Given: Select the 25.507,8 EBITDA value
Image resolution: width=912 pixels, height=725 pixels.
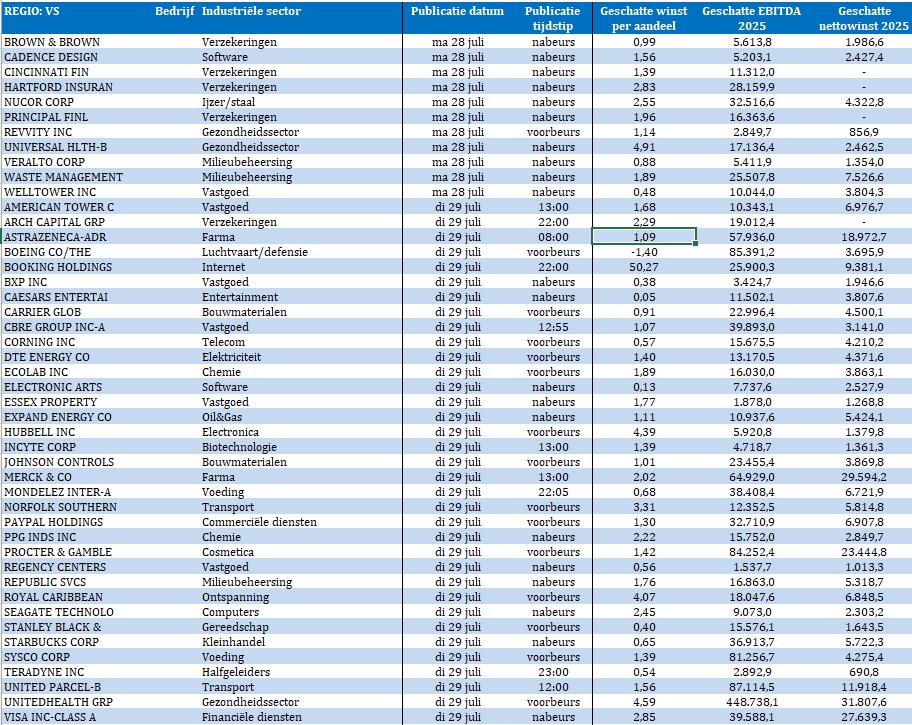Looking at the screenshot, I should (x=751, y=177).
